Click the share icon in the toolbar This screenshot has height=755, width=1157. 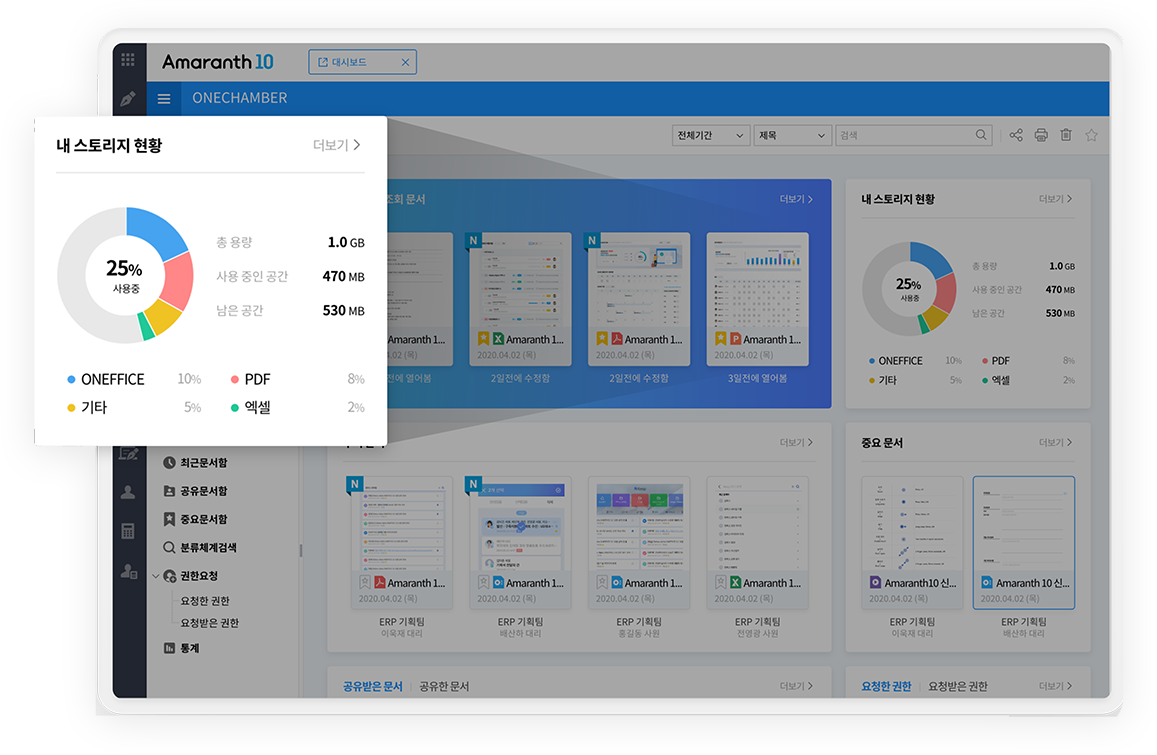point(1016,135)
